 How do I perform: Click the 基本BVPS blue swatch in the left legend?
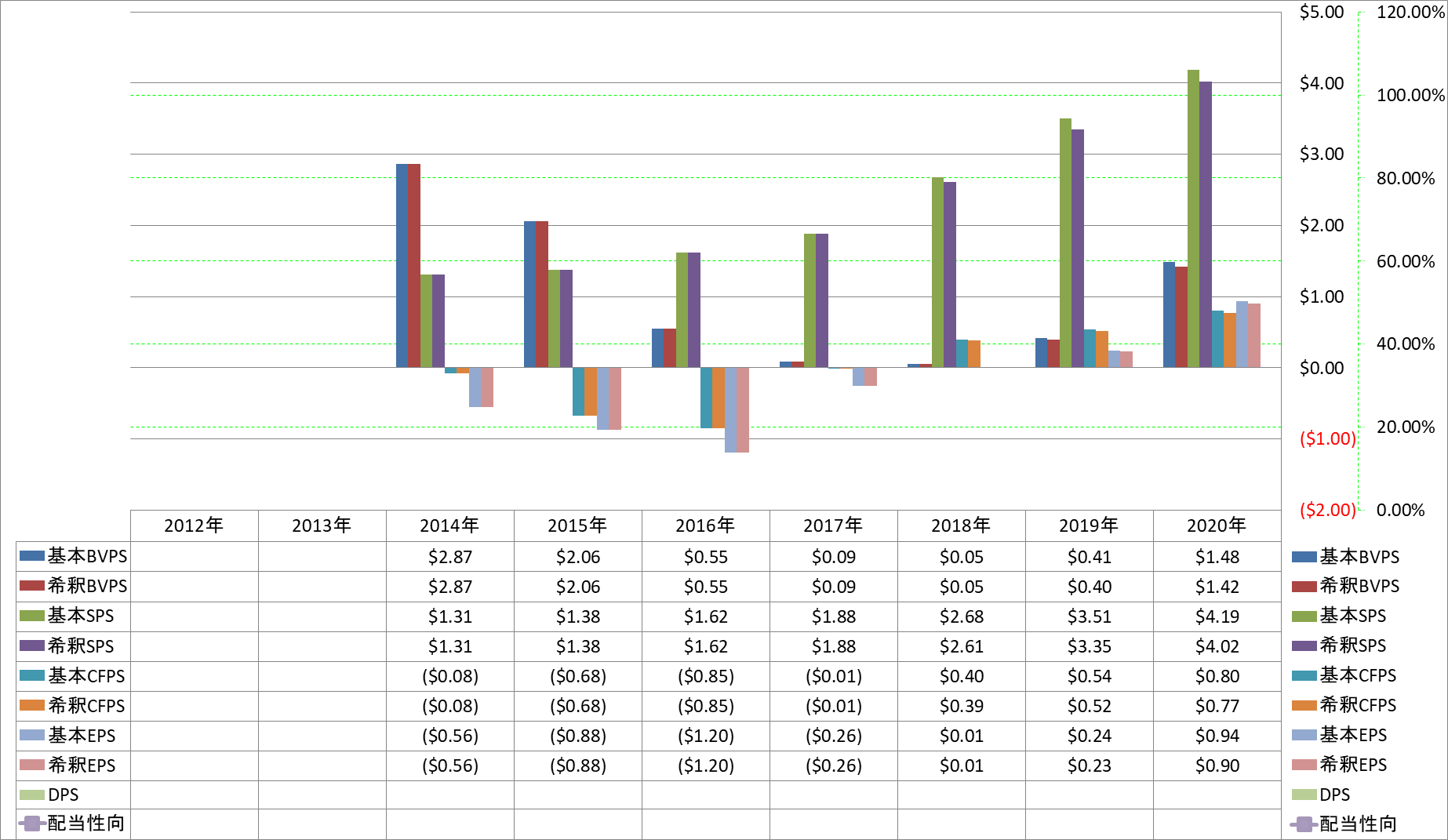point(32,556)
